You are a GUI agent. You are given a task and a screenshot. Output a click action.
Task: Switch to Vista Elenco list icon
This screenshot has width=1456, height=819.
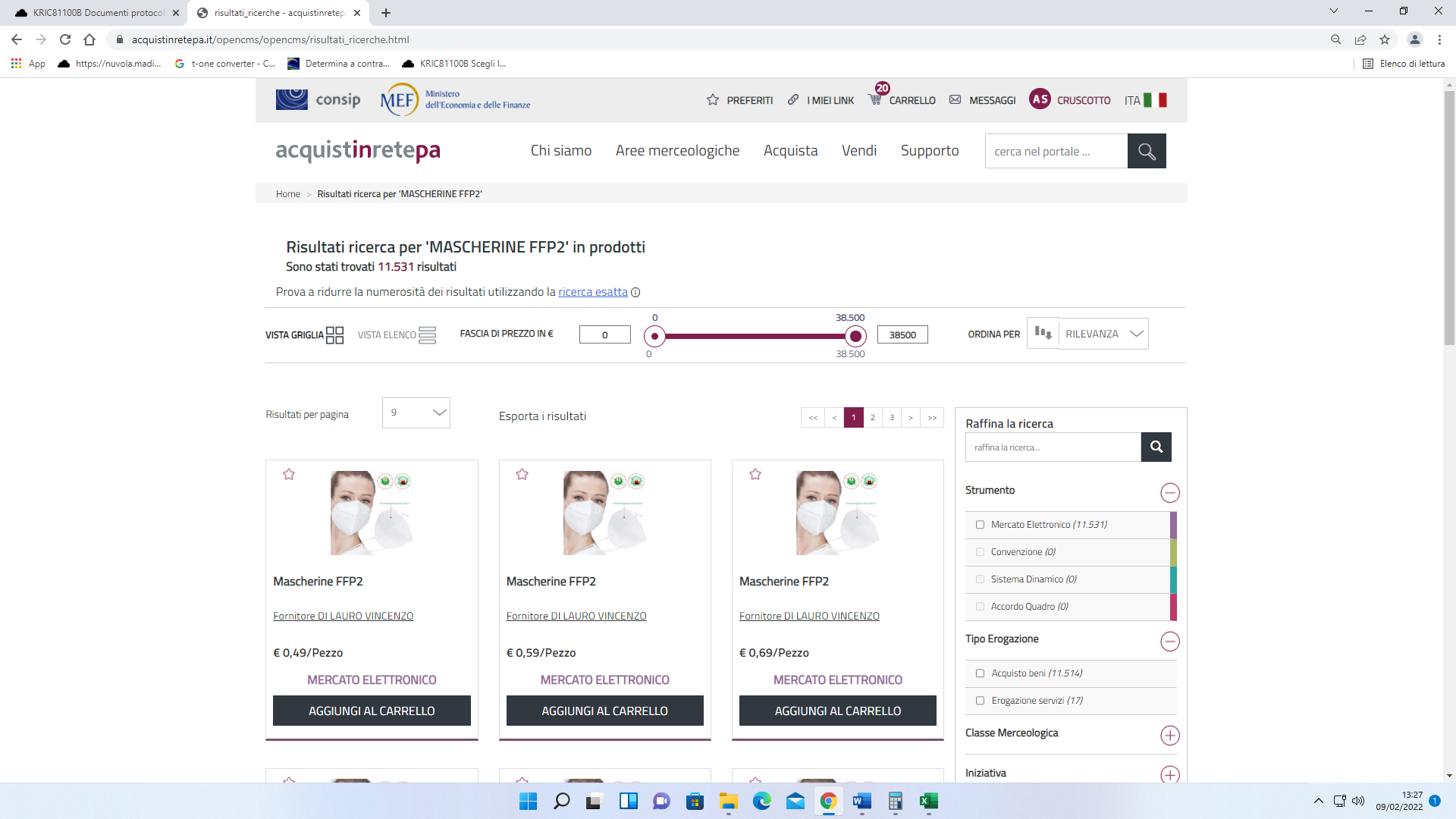[x=427, y=335]
